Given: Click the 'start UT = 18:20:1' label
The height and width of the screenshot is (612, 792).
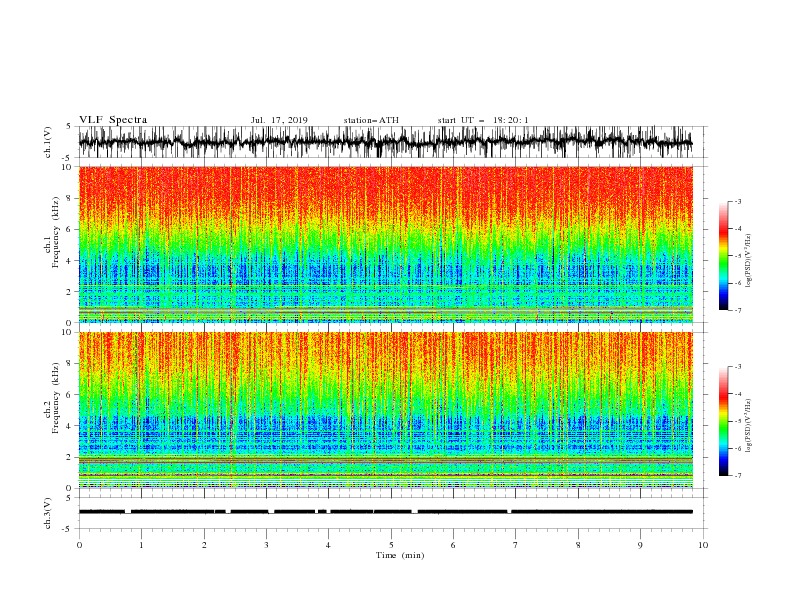Looking at the screenshot, I should tap(483, 120).
